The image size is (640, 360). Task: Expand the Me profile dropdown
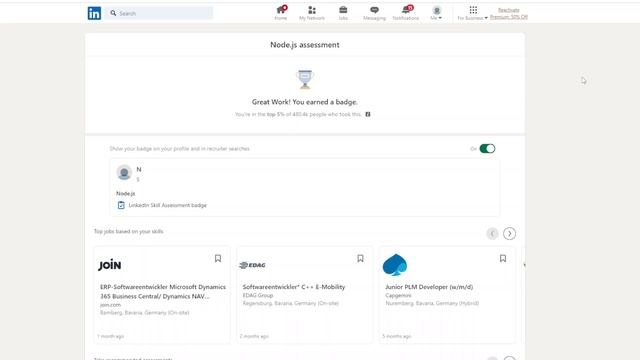point(436,13)
